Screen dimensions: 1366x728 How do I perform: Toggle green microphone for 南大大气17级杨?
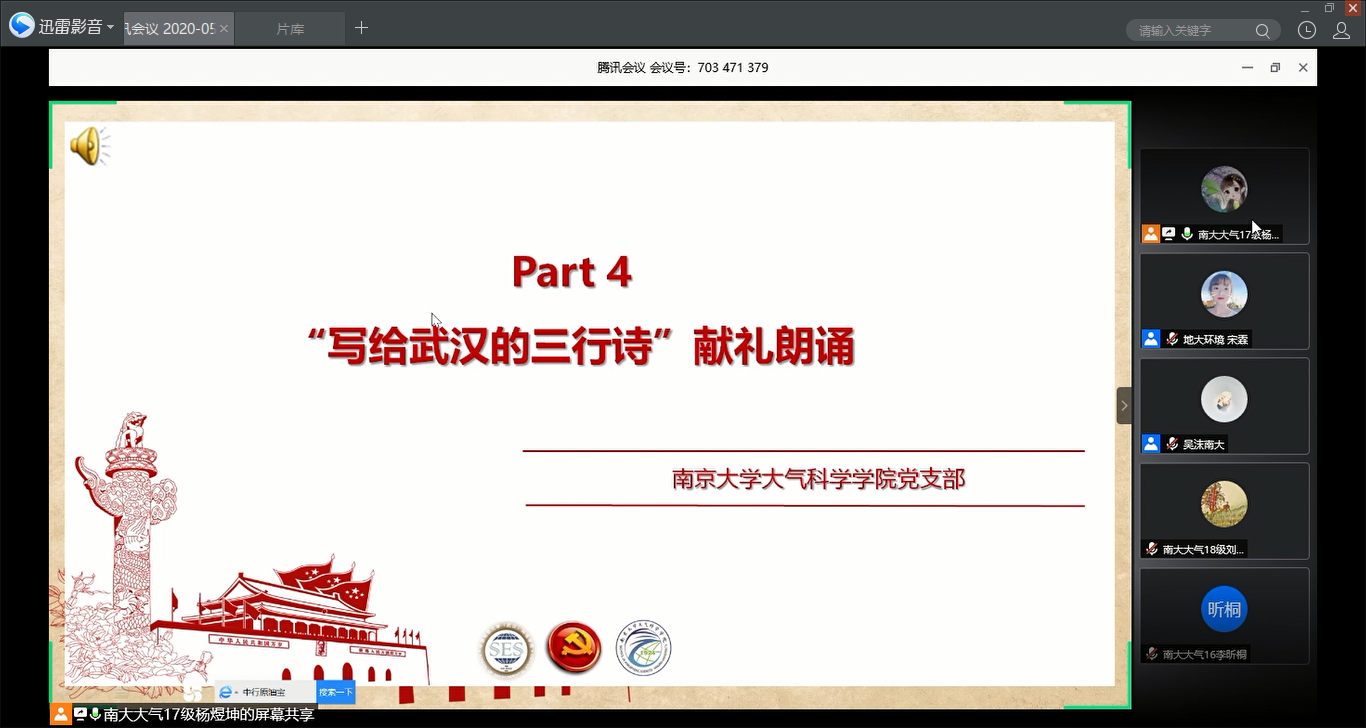click(1187, 234)
